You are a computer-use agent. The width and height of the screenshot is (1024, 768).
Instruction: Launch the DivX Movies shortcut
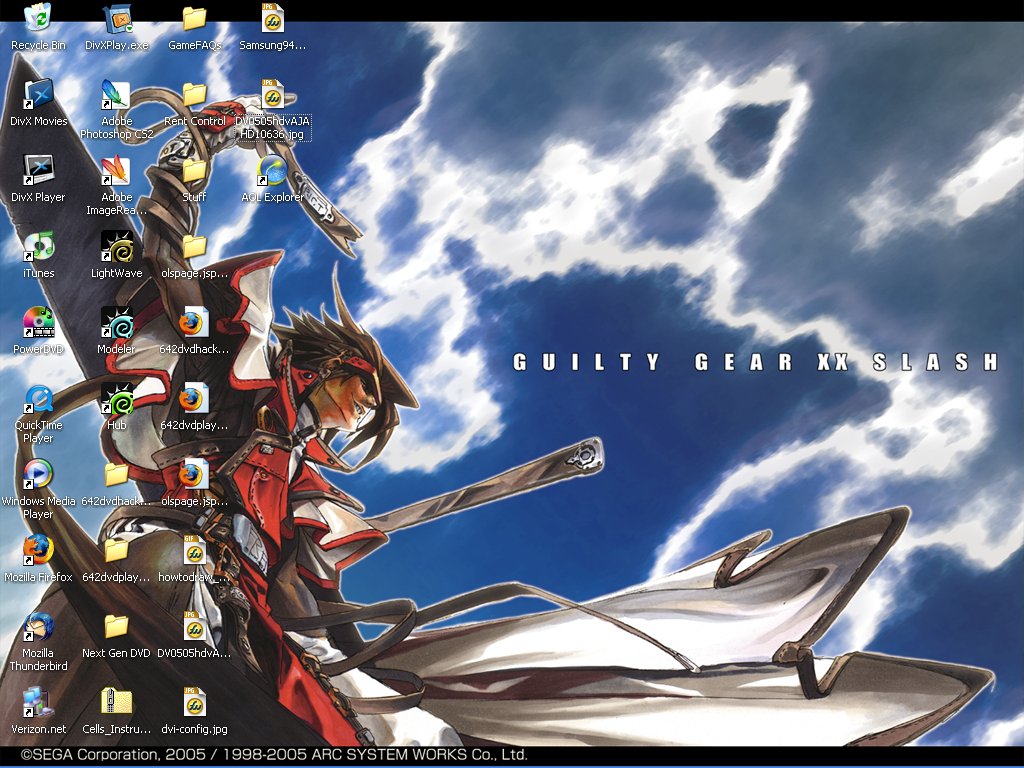coord(39,95)
